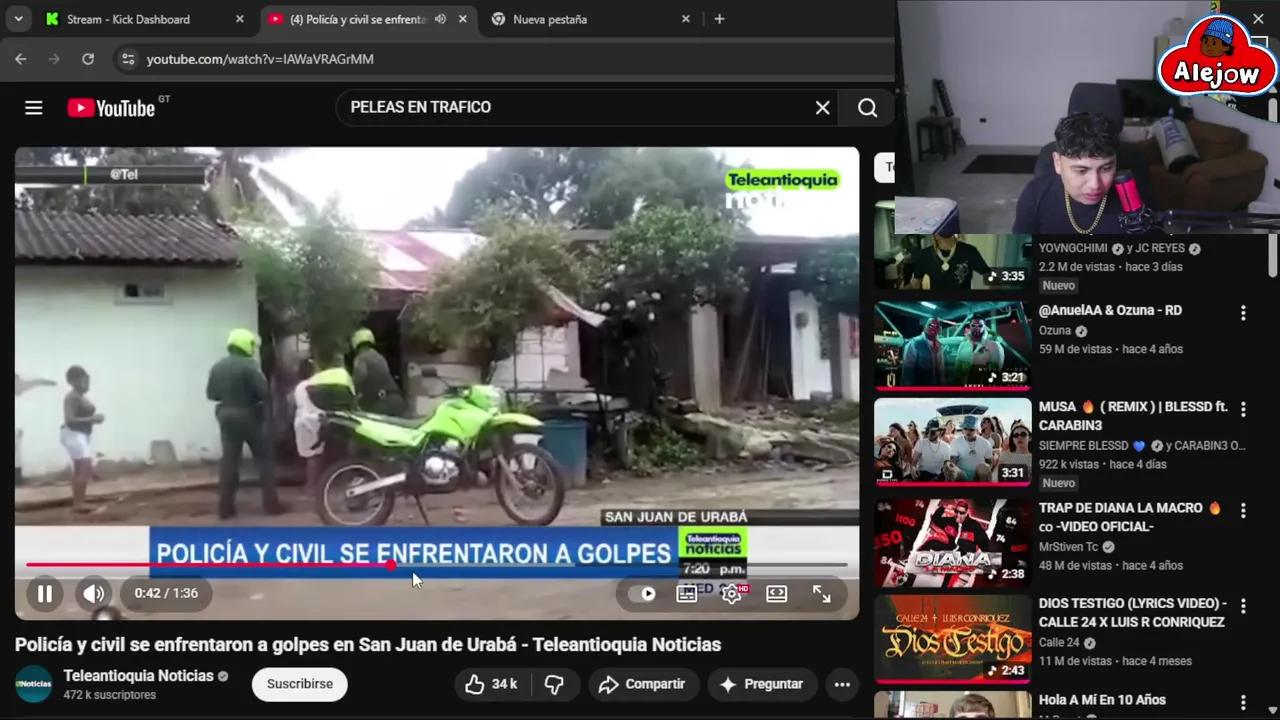The height and width of the screenshot is (720, 1280).
Task: Toggle subtitles in video player
Action: tap(687, 594)
